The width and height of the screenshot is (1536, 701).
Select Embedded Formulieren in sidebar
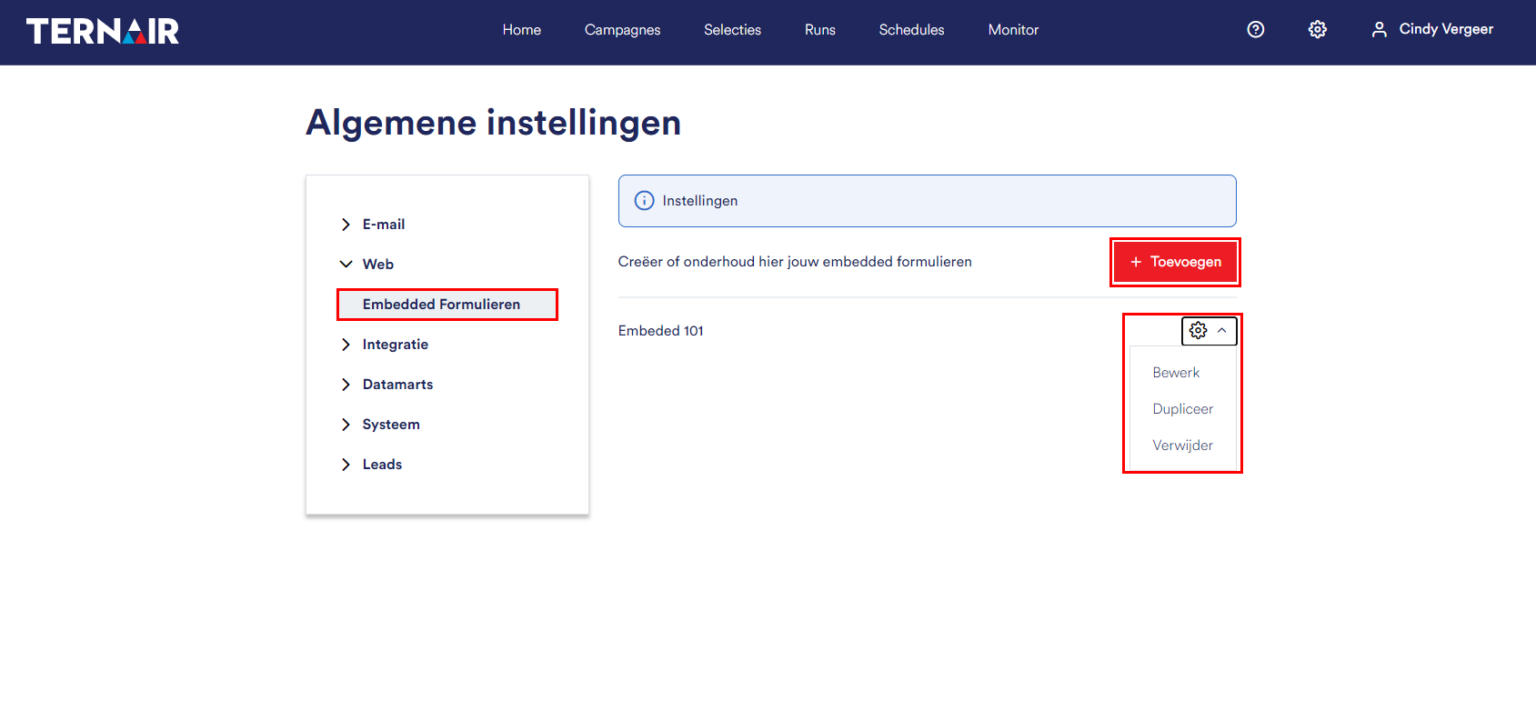click(x=447, y=304)
